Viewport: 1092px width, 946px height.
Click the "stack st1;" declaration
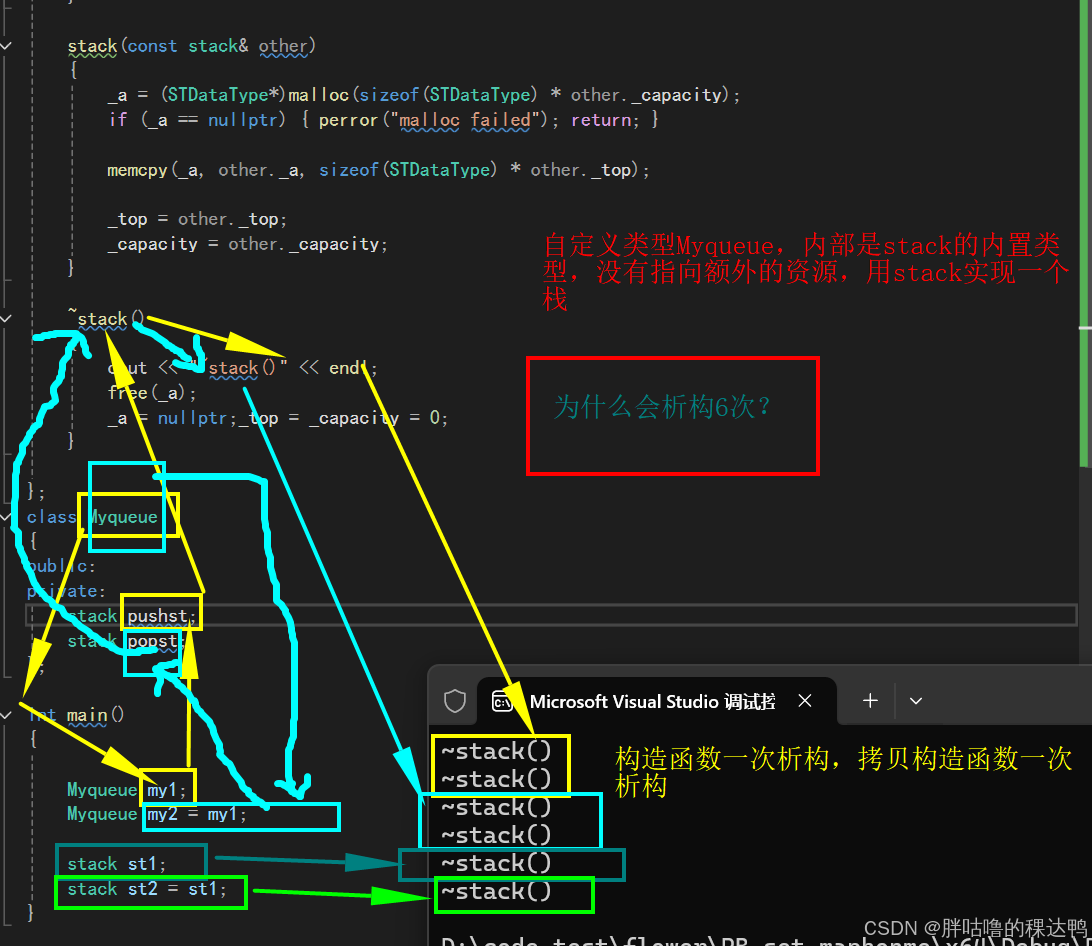[116, 864]
